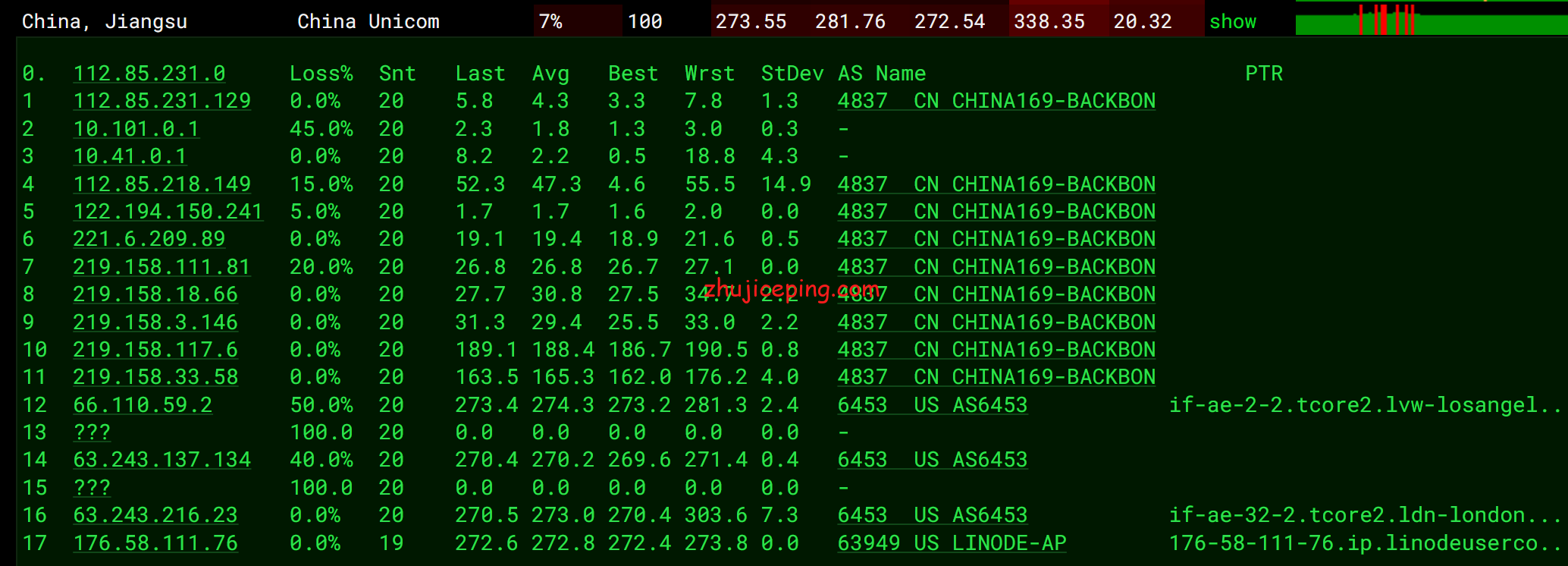Open IP link 112.85.231.0

[149, 74]
